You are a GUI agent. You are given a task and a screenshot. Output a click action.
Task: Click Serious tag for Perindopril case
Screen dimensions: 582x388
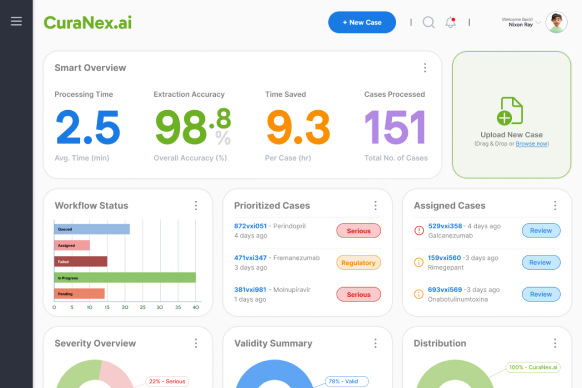pos(359,231)
